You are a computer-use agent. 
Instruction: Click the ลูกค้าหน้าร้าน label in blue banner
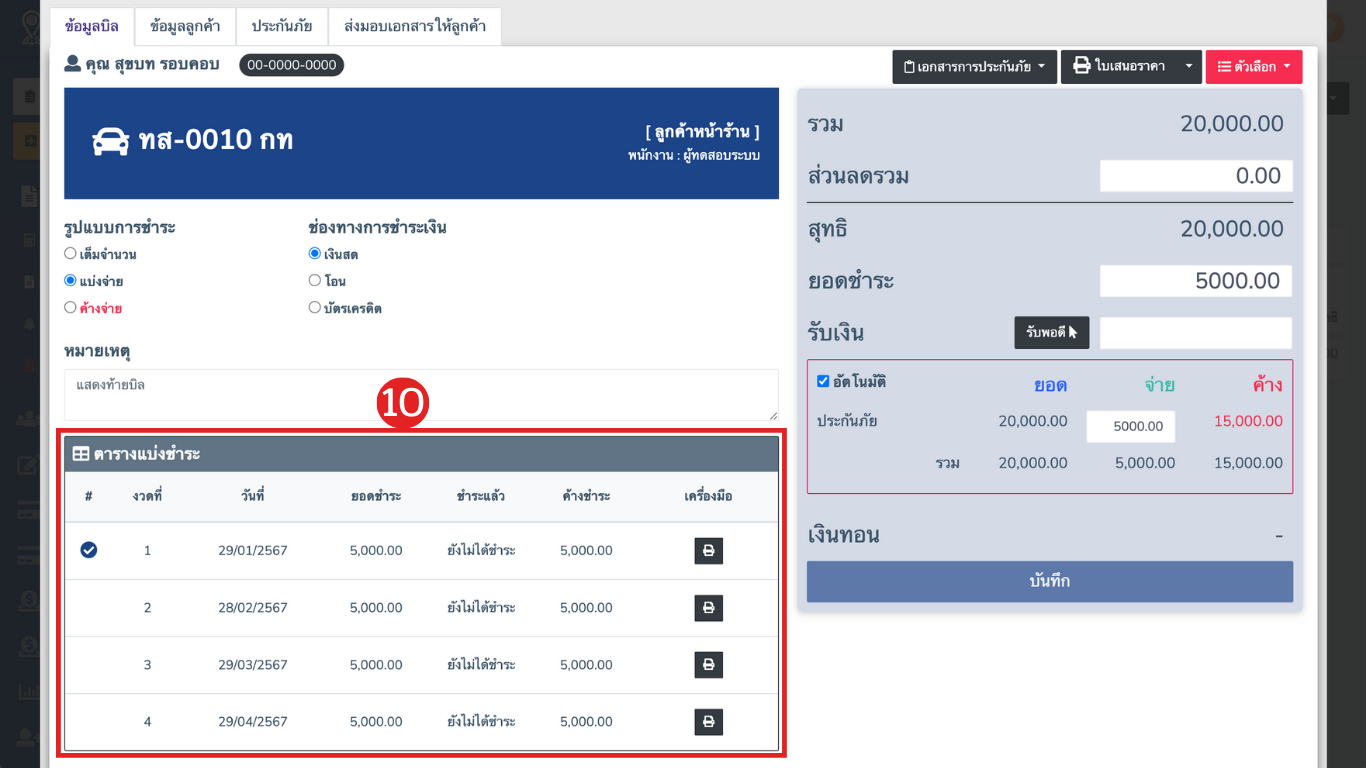(702, 132)
